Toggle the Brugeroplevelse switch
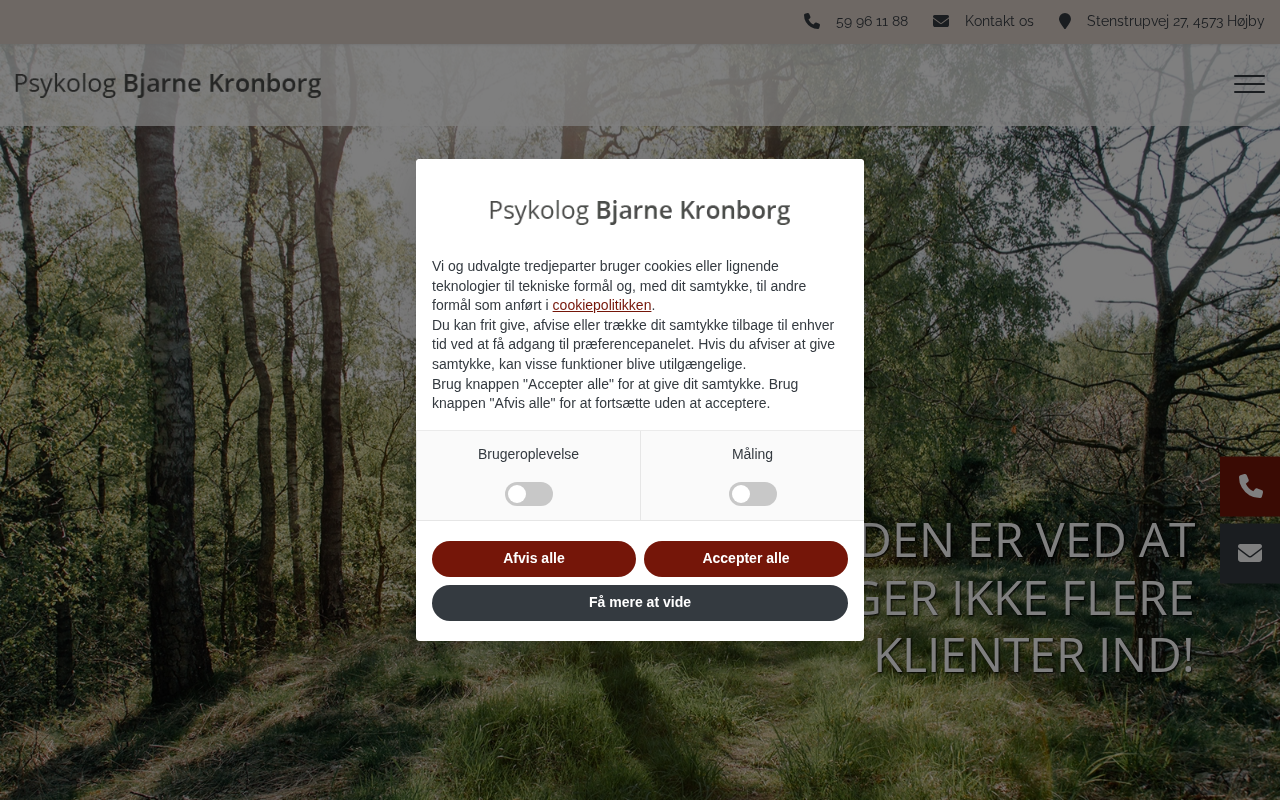This screenshot has height=800, width=1280. [529, 494]
